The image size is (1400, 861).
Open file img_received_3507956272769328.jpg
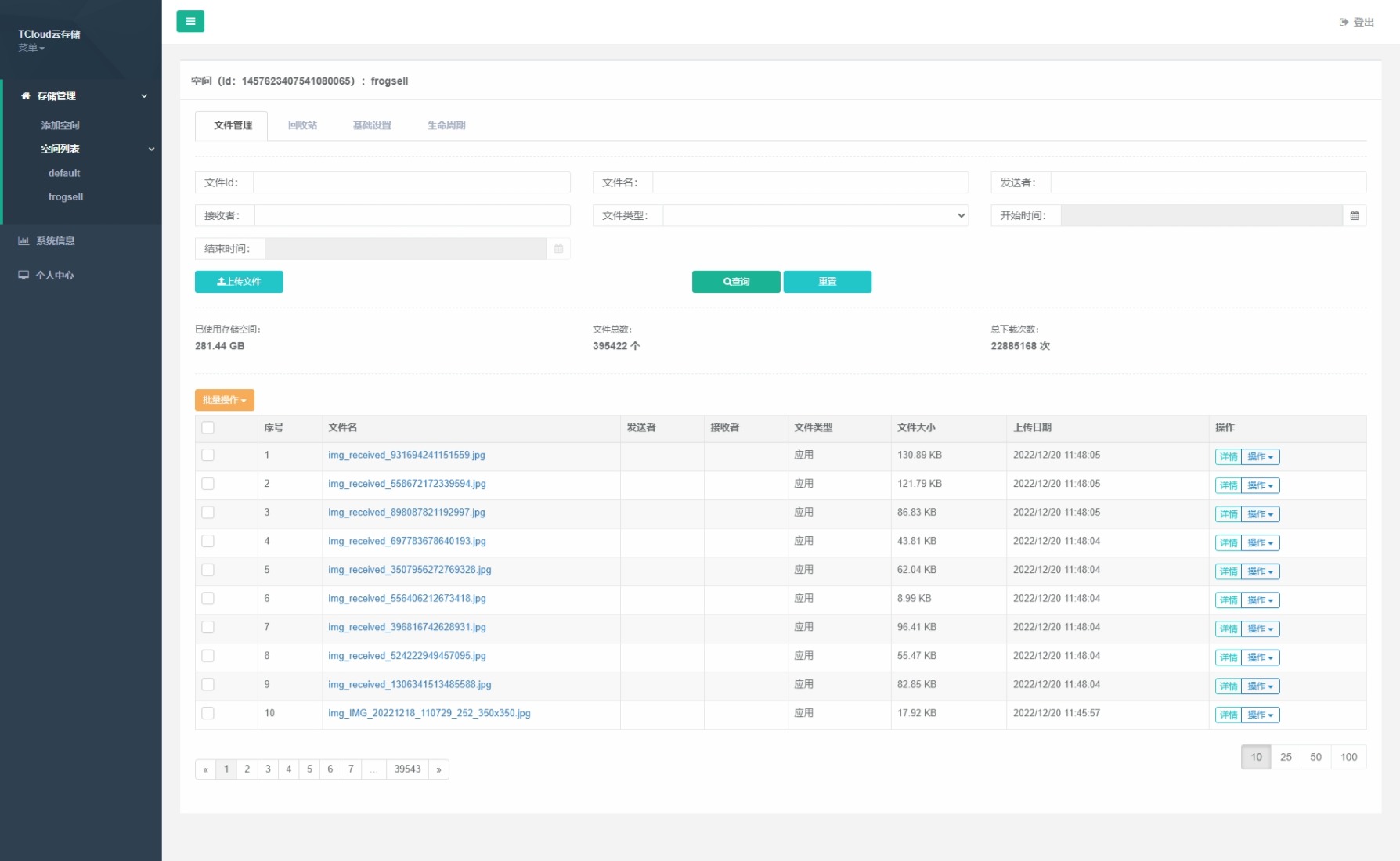(410, 570)
